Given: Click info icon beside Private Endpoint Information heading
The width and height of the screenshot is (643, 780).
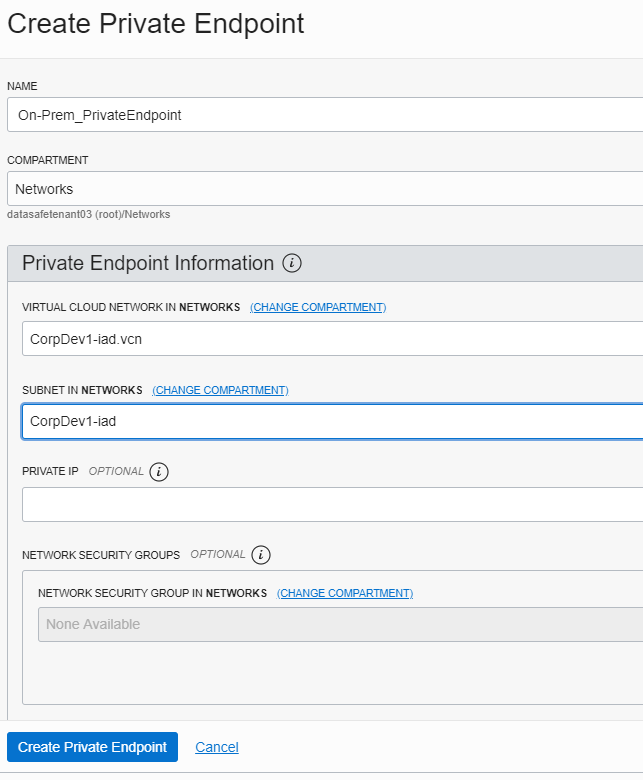Looking at the screenshot, I should click(292, 264).
